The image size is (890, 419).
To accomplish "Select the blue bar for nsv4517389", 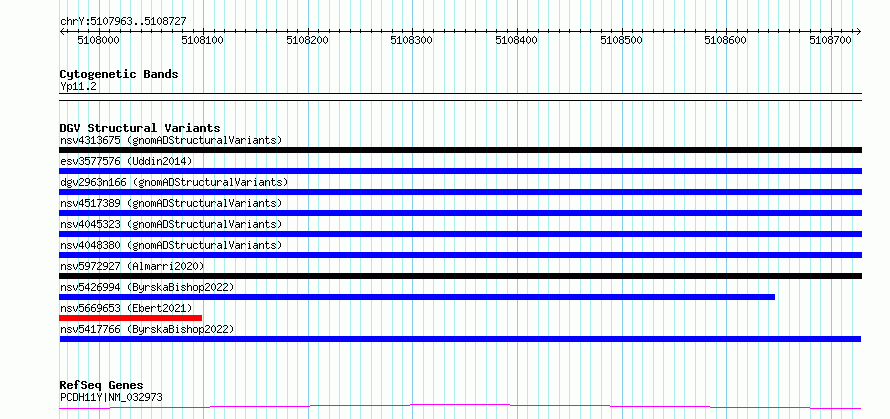I will 460,213.
